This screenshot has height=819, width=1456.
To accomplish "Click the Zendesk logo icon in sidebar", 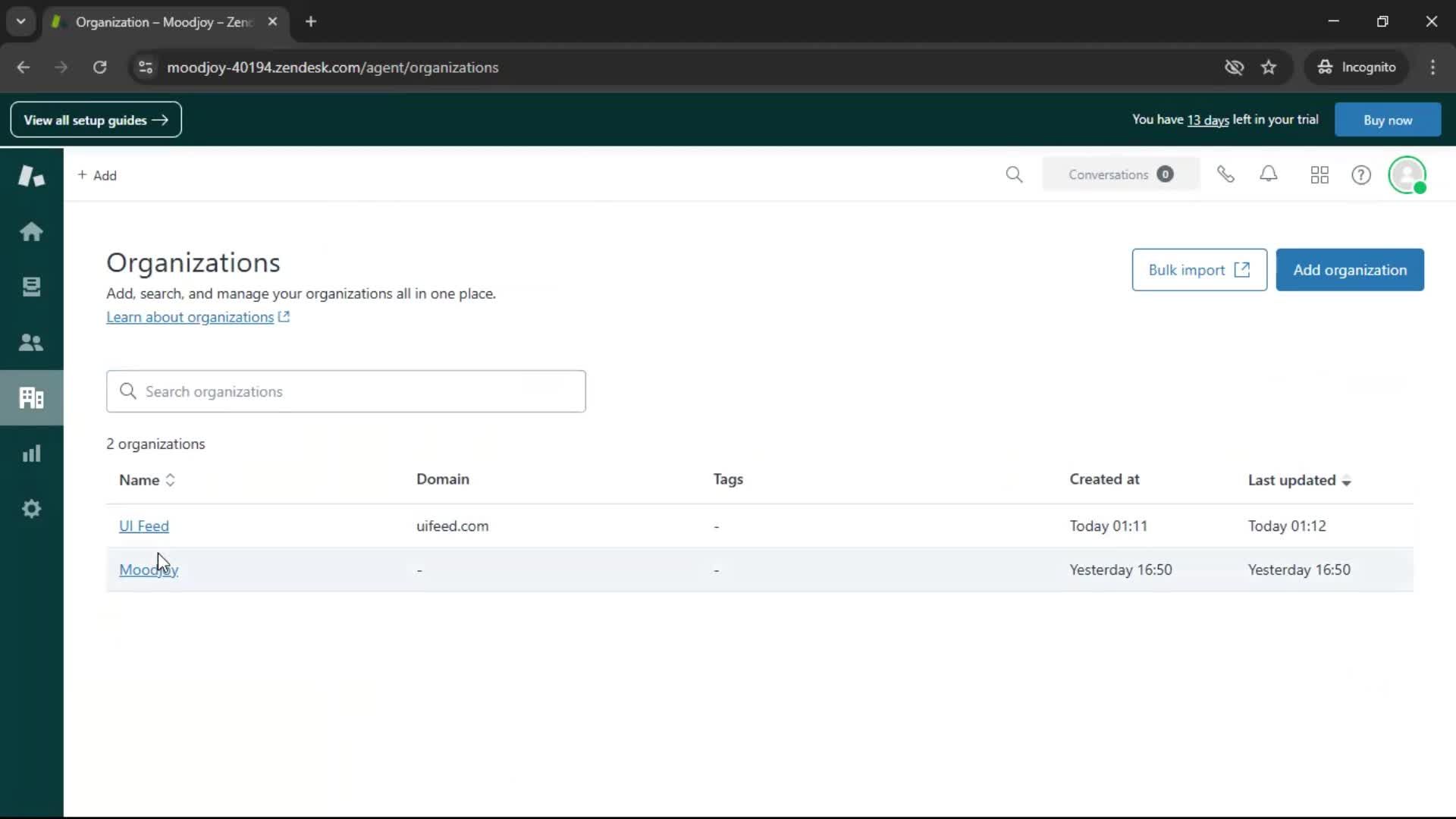I will point(31,175).
